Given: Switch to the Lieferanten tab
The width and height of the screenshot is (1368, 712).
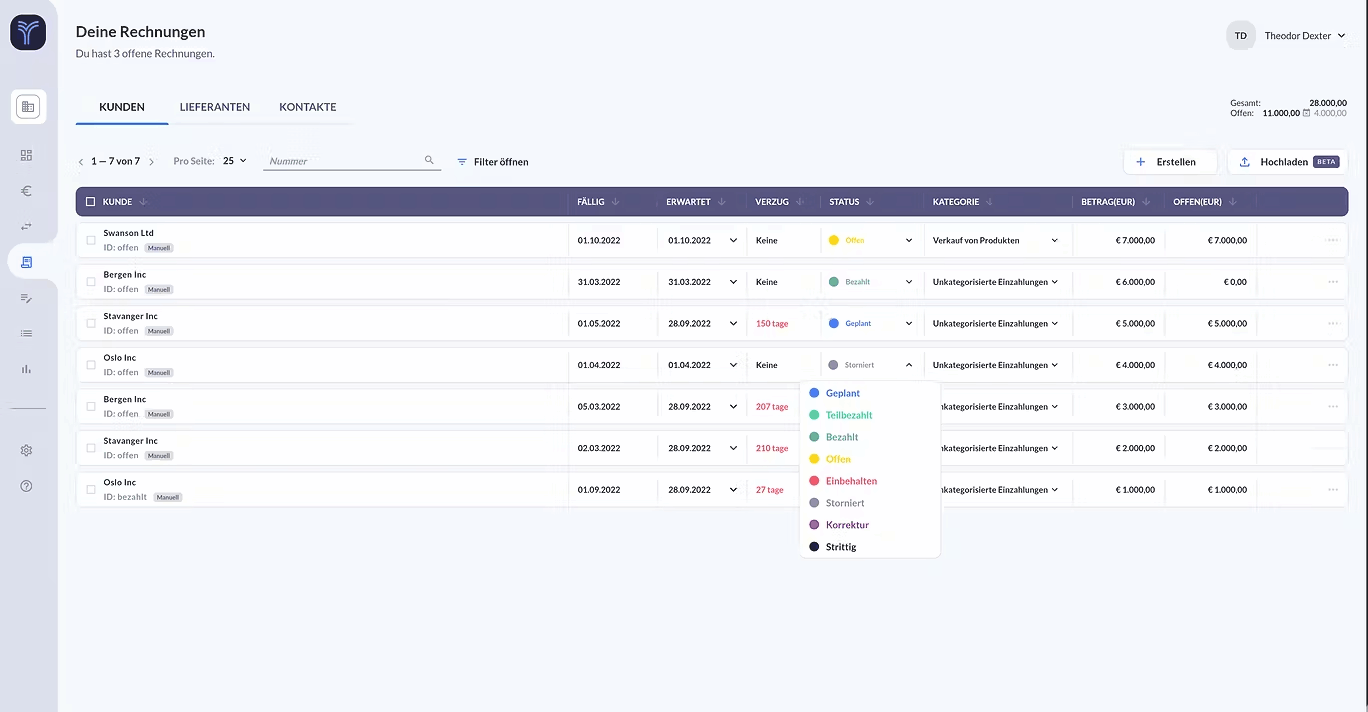Looking at the screenshot, I should (215, 107).
